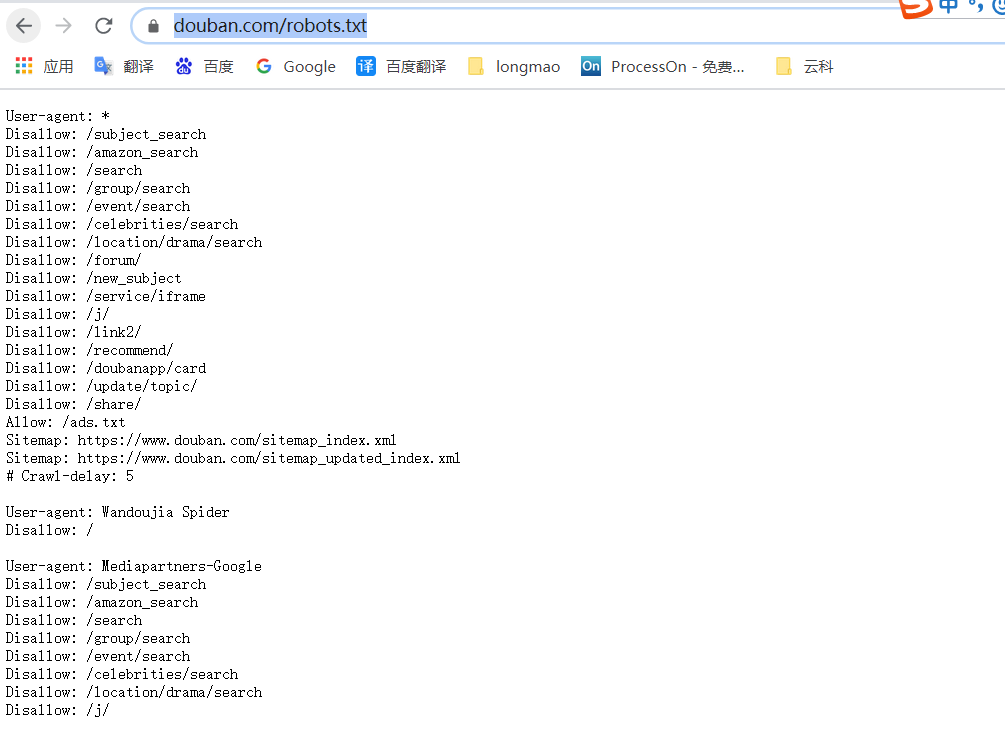Click the browser forward arrow

click(63, 26)
